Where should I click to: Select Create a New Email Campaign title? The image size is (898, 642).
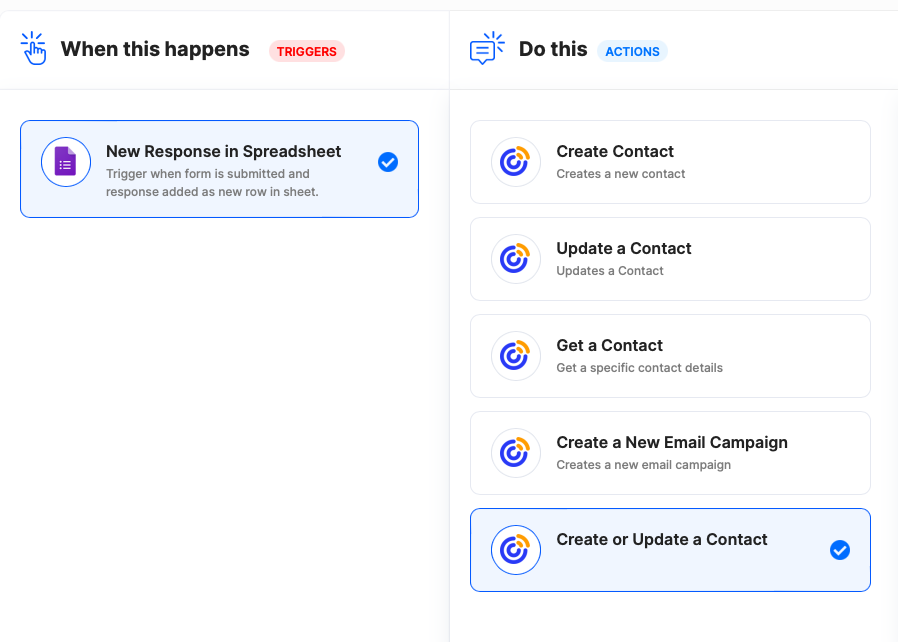click(672, 442)
